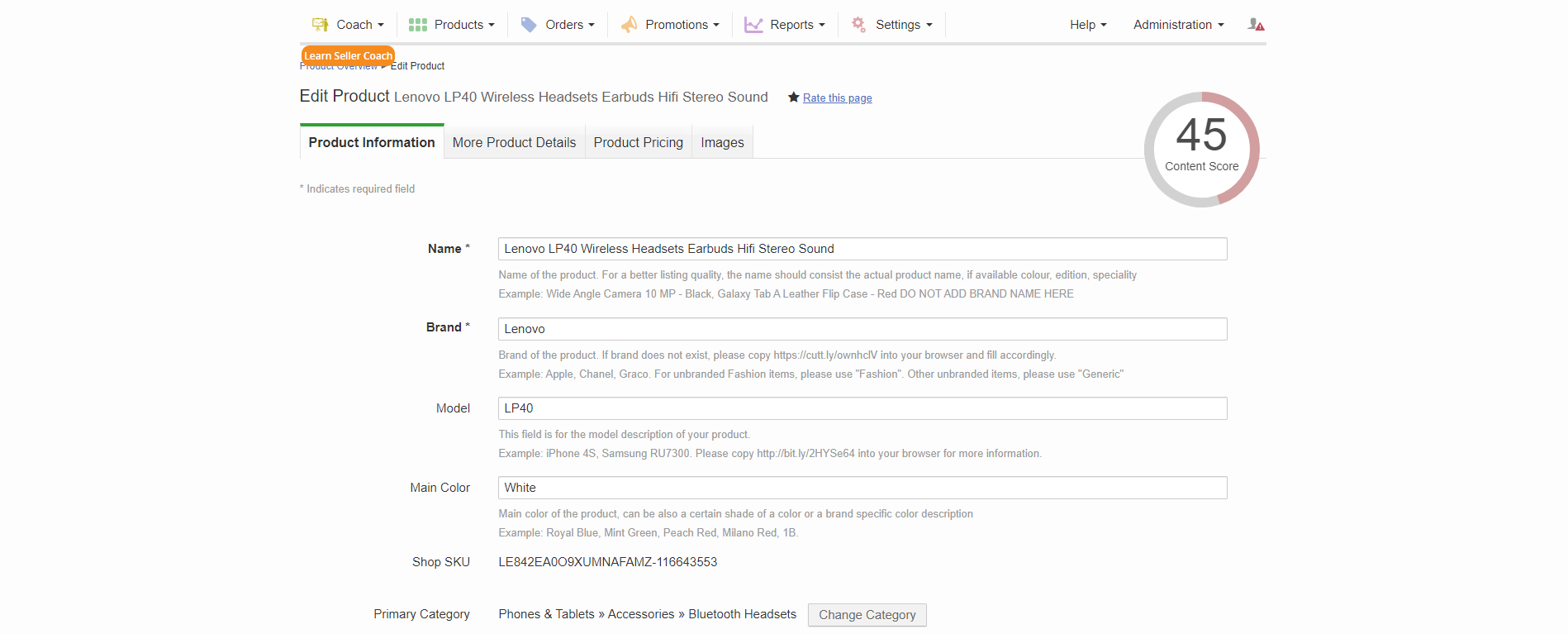Click into the Model input field
The height and width of the screenshot is (634, 1568).
point(862,408)
